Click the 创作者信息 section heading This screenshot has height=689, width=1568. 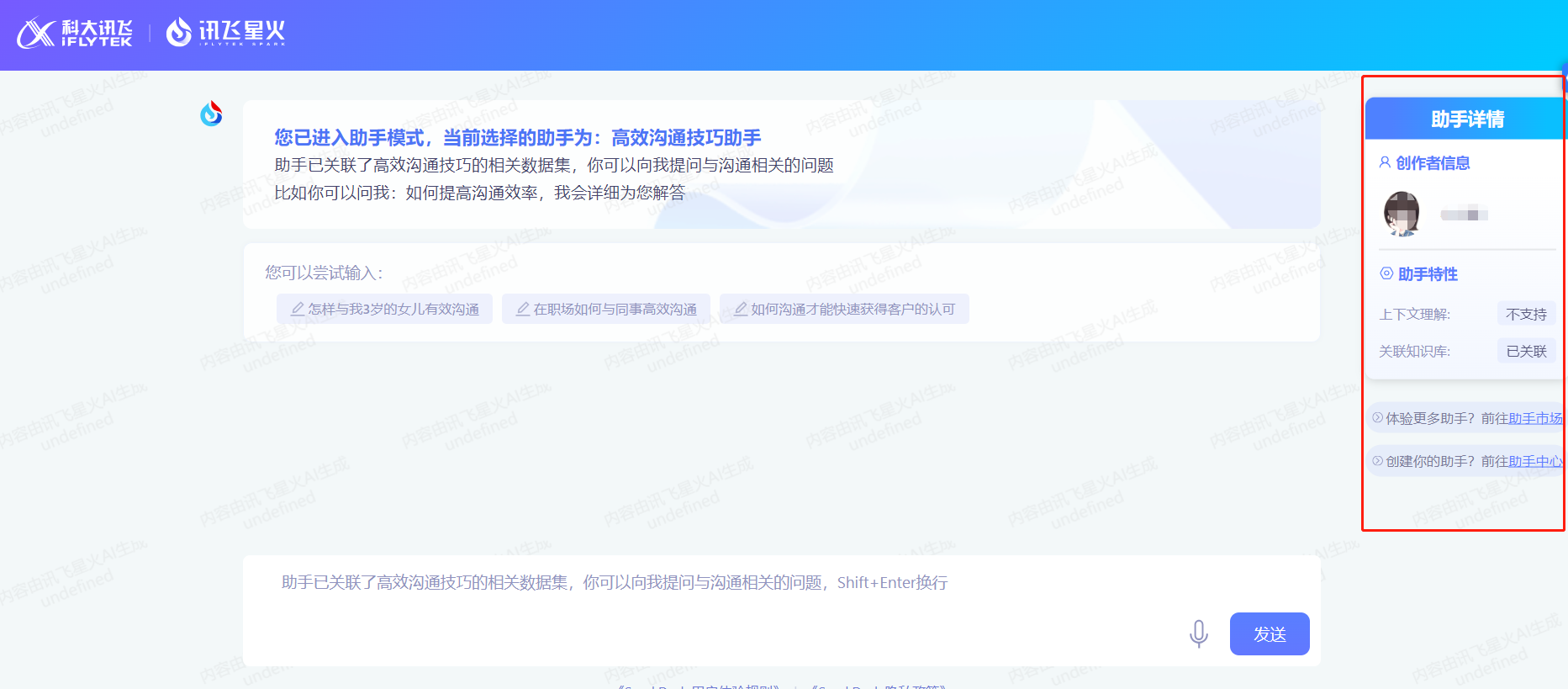point(1433,162)
